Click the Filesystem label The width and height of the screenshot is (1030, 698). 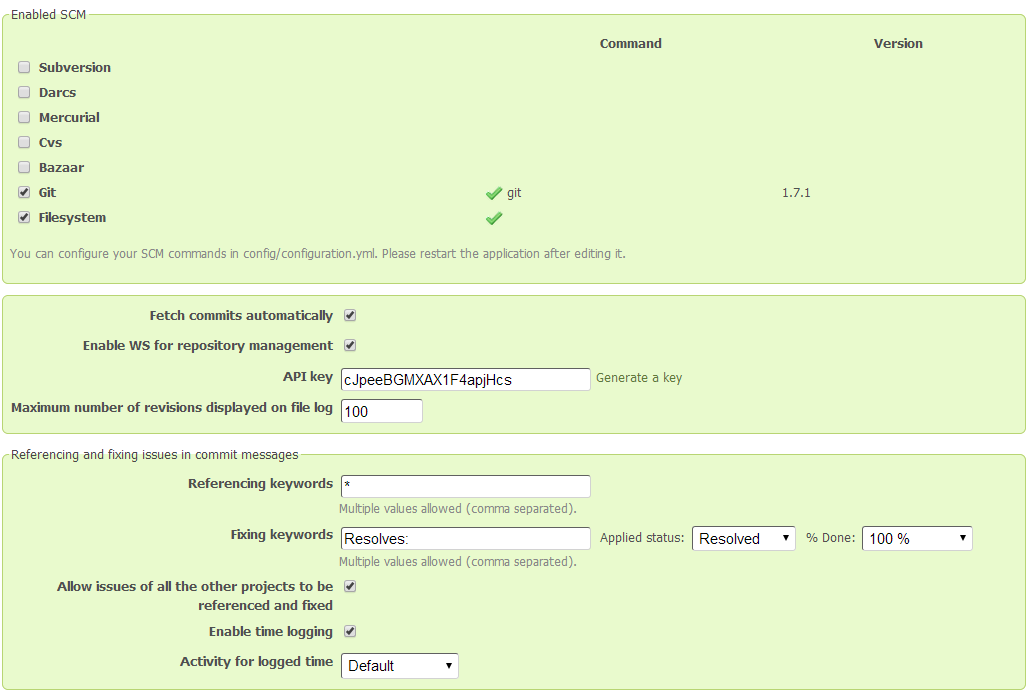coord(72,217)
